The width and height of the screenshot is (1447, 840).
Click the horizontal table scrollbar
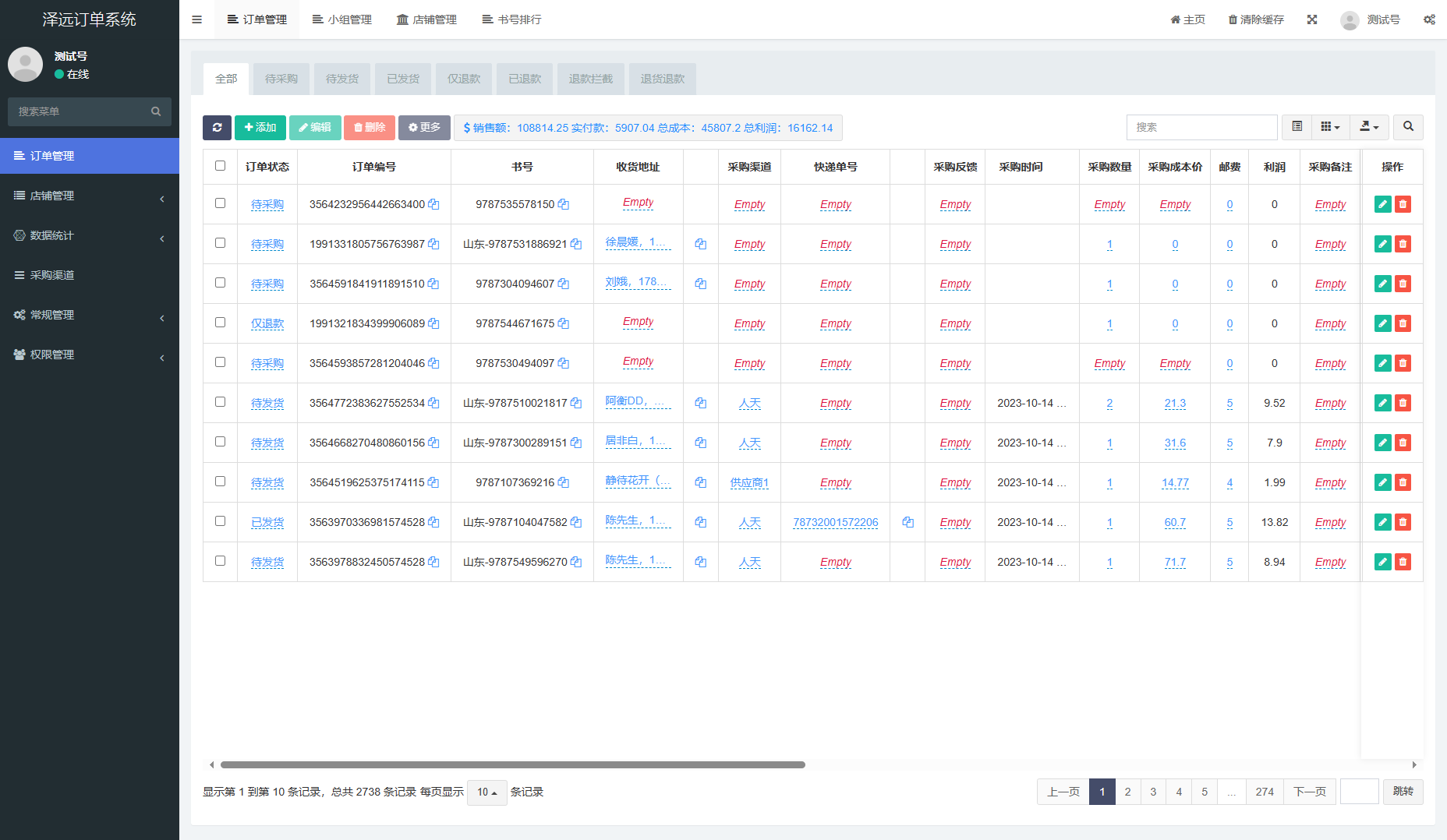512,764
